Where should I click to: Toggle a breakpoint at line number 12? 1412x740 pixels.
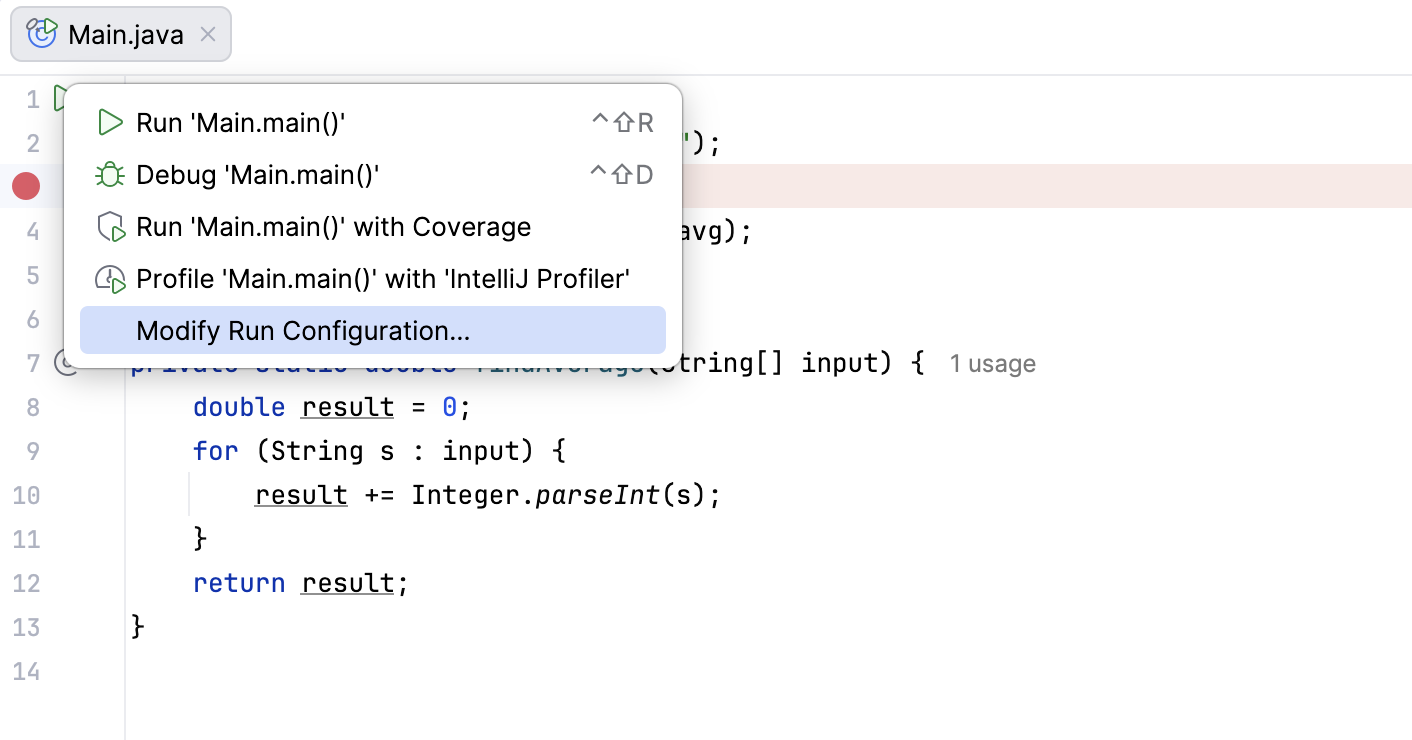[x=27, y=583]
